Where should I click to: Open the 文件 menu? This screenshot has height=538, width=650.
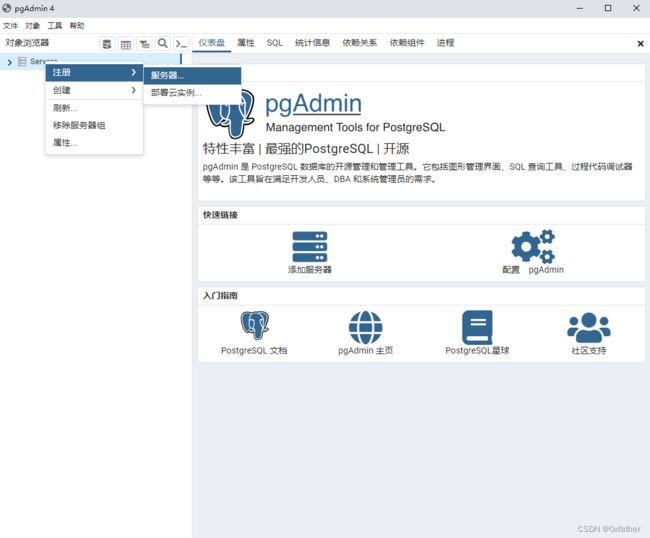click(10, 26)
